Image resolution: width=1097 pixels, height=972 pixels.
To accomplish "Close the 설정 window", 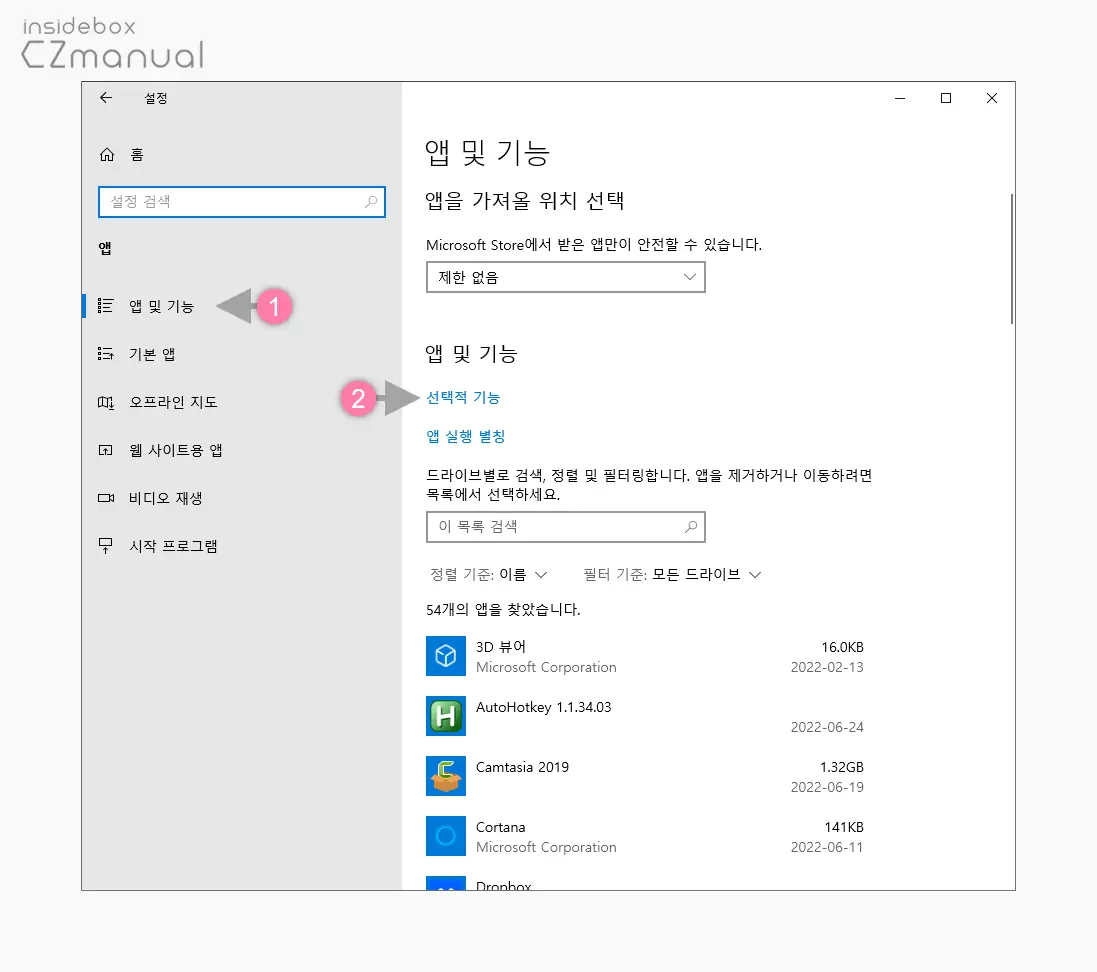I will [991, 98].
